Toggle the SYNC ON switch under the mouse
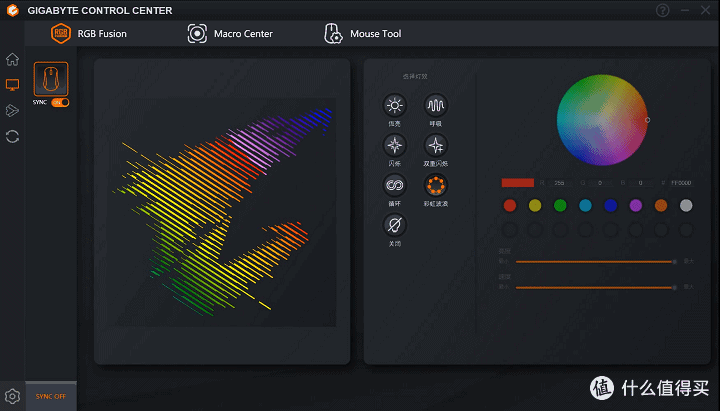This screenshot has width=720, height=411. pyautogui.click(x=60, y=102)
